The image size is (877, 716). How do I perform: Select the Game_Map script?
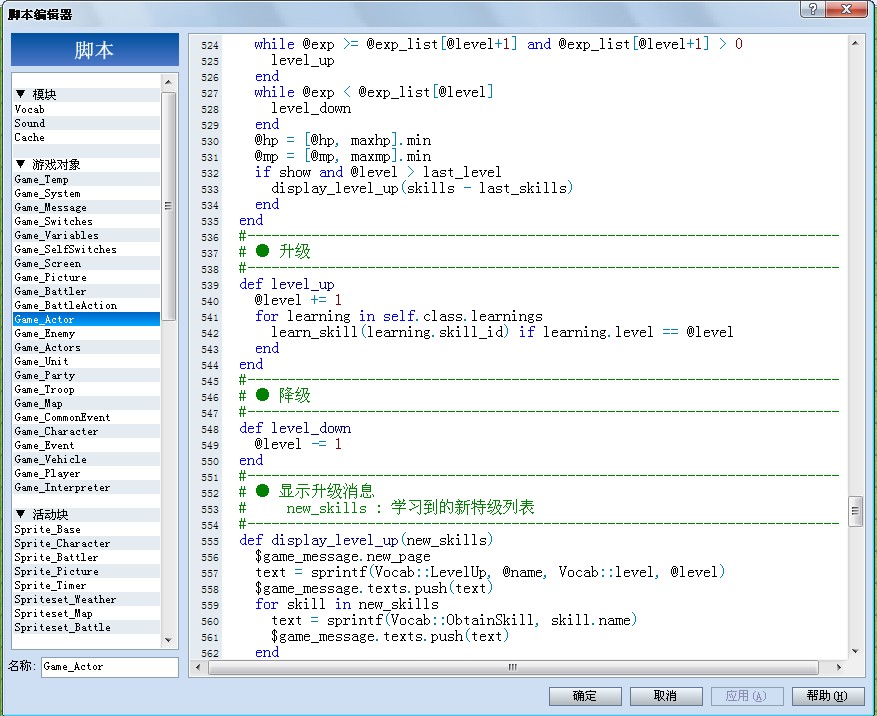(87, 403)
